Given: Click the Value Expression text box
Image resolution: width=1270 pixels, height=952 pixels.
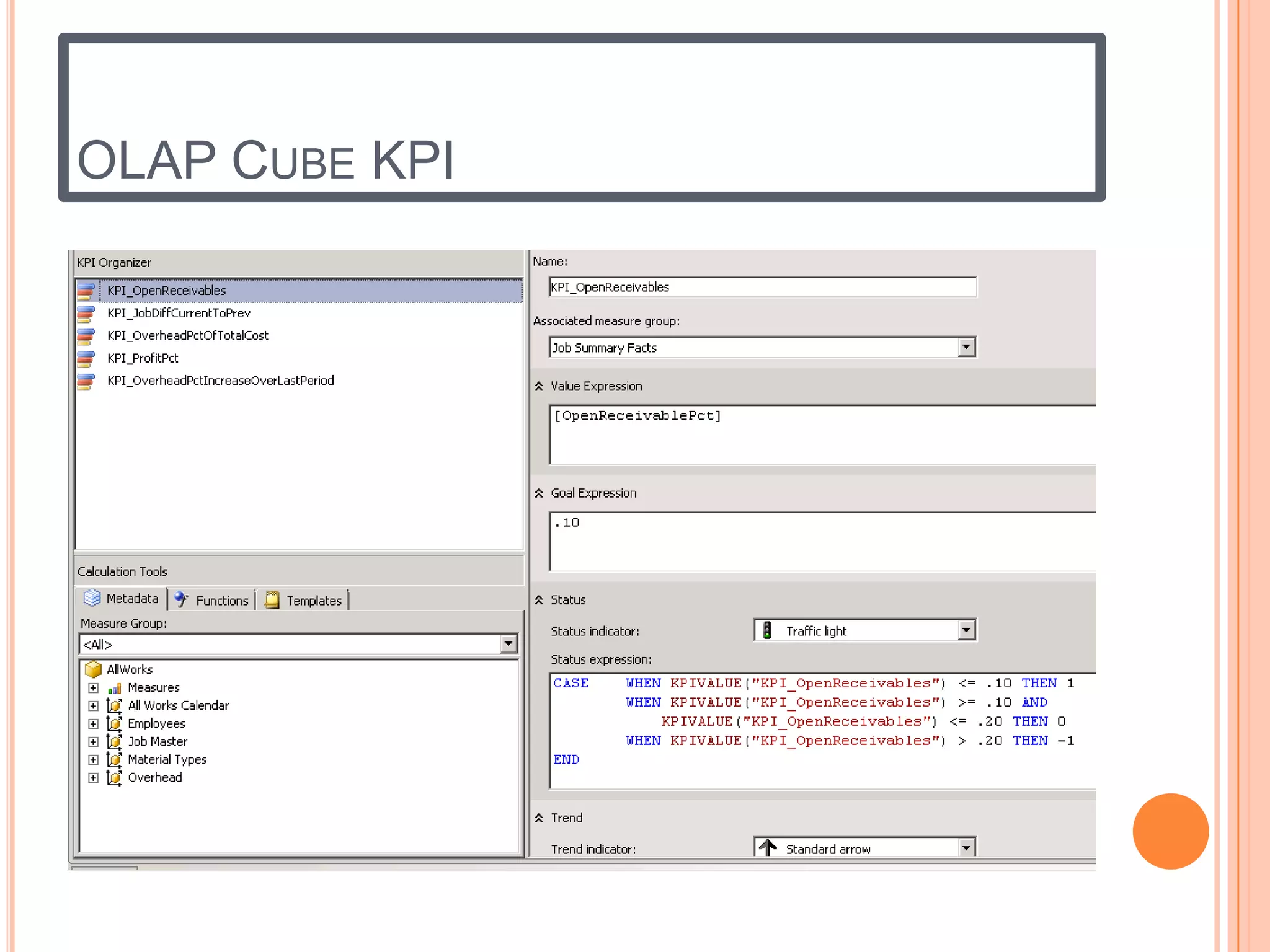Looking at the screenshot, I should (823, 434).
